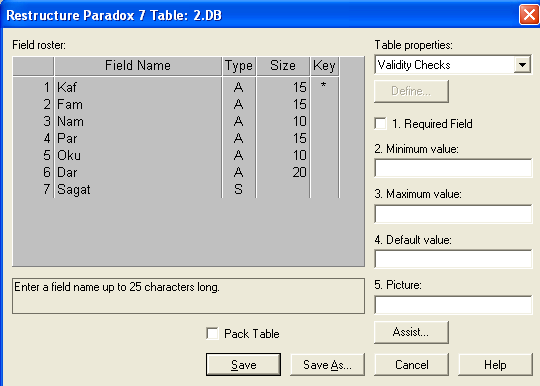540x386 pixels.
Task: Click the Type column header
Action: tap(239, 65)
